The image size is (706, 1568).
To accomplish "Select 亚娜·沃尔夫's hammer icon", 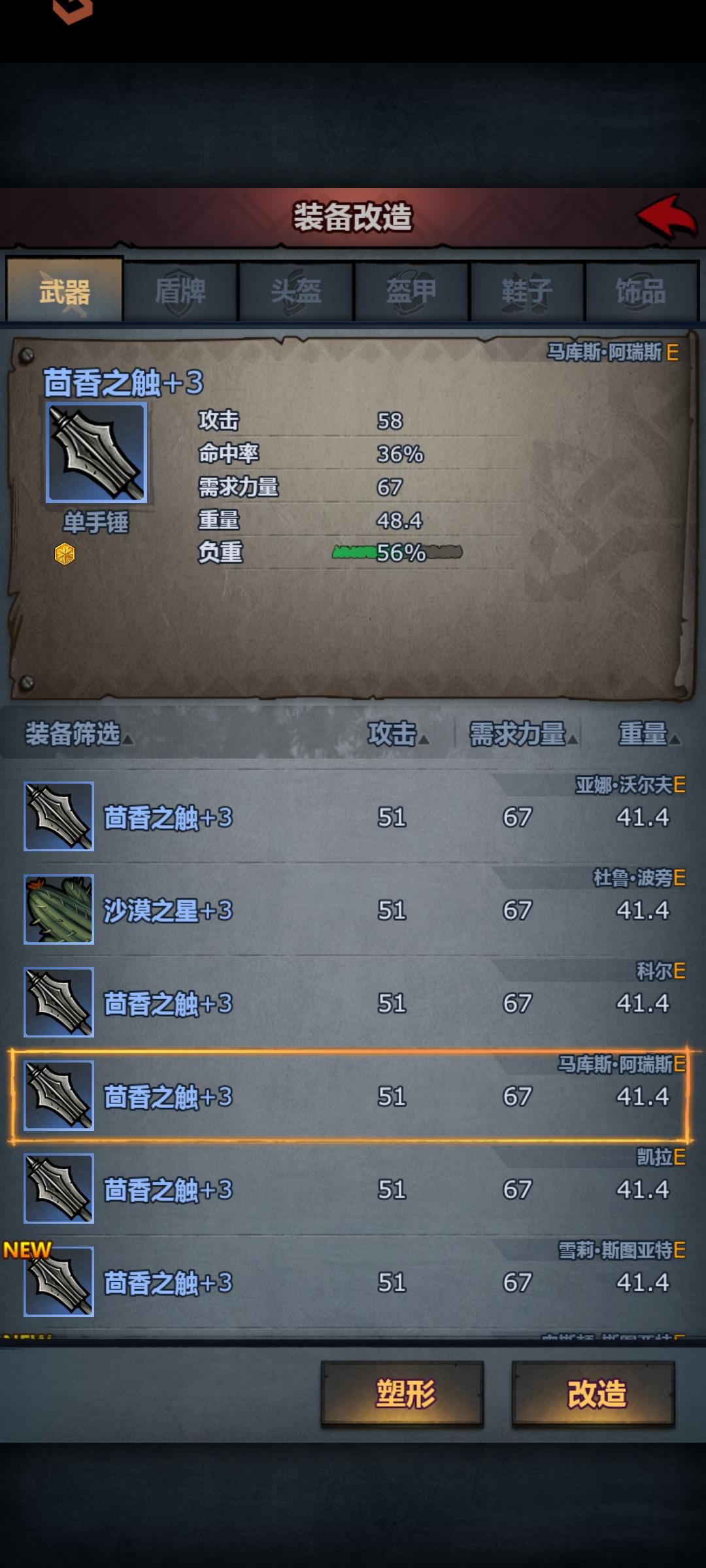I will [x=59, y=817].
